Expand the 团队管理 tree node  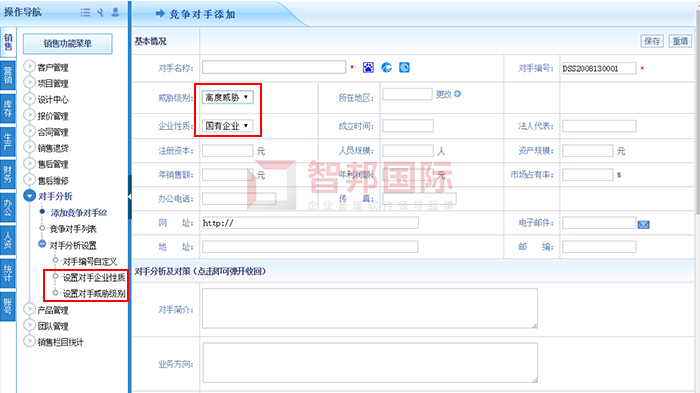pyautogui.click(x=29, y=325)
